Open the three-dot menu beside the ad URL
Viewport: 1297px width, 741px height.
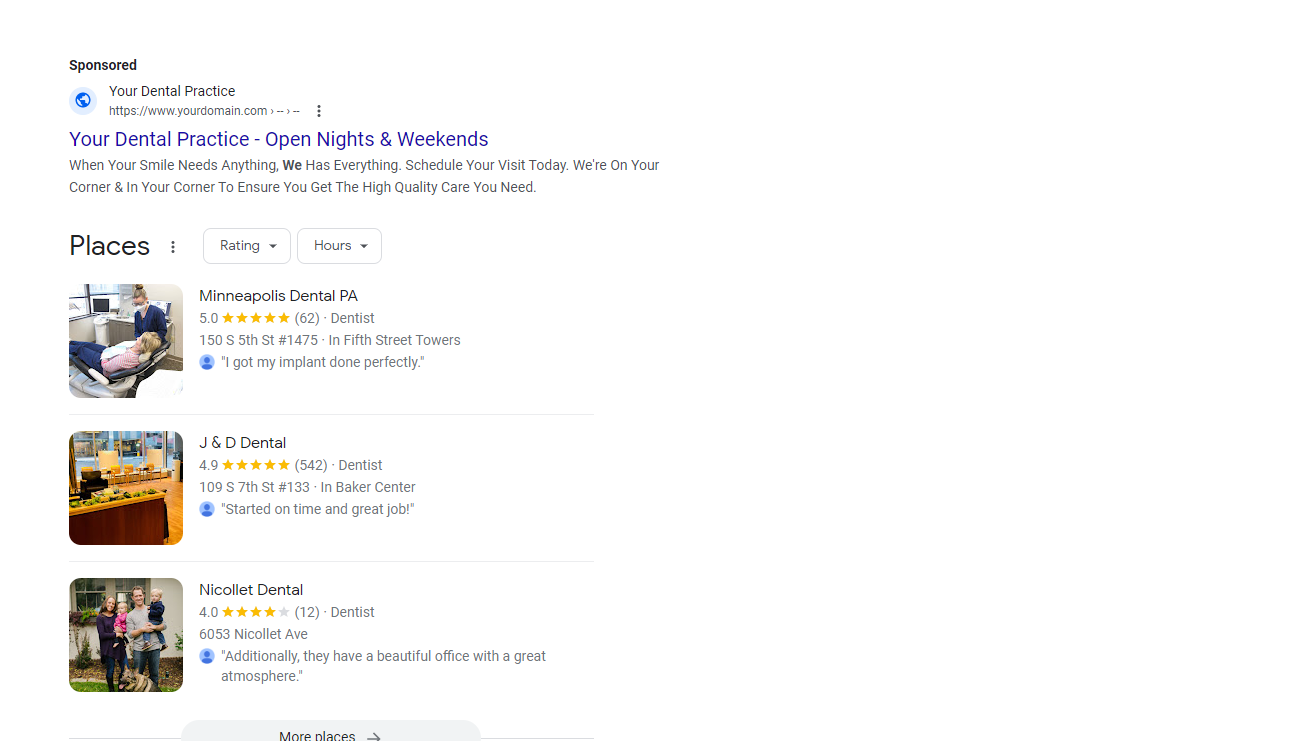(x=318, y=110)
